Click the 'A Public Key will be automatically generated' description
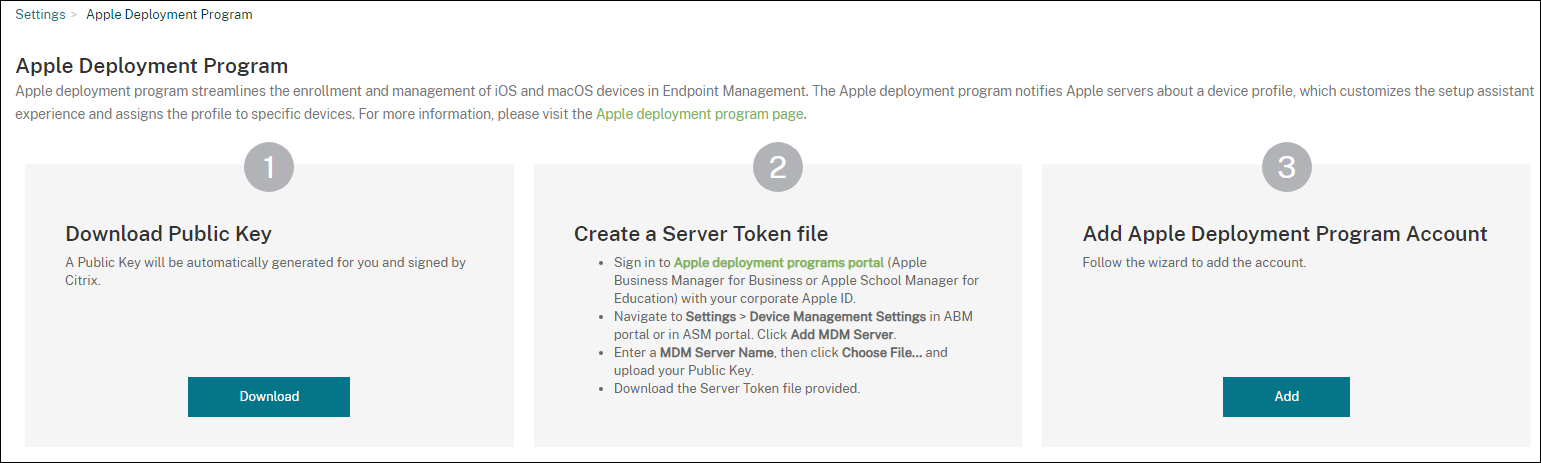Viewport: 1541px width, 463px height. [x=266, y=272]
